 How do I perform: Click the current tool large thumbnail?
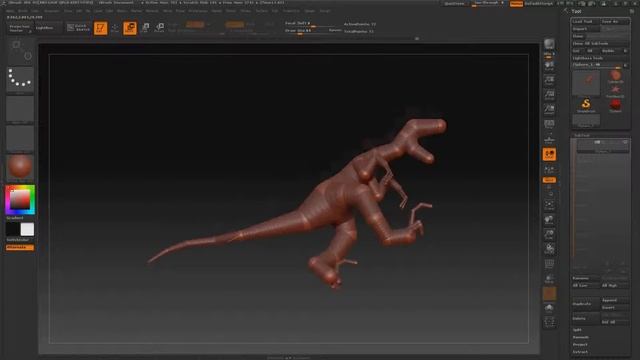pyautogui.click(x=586, y=83)
